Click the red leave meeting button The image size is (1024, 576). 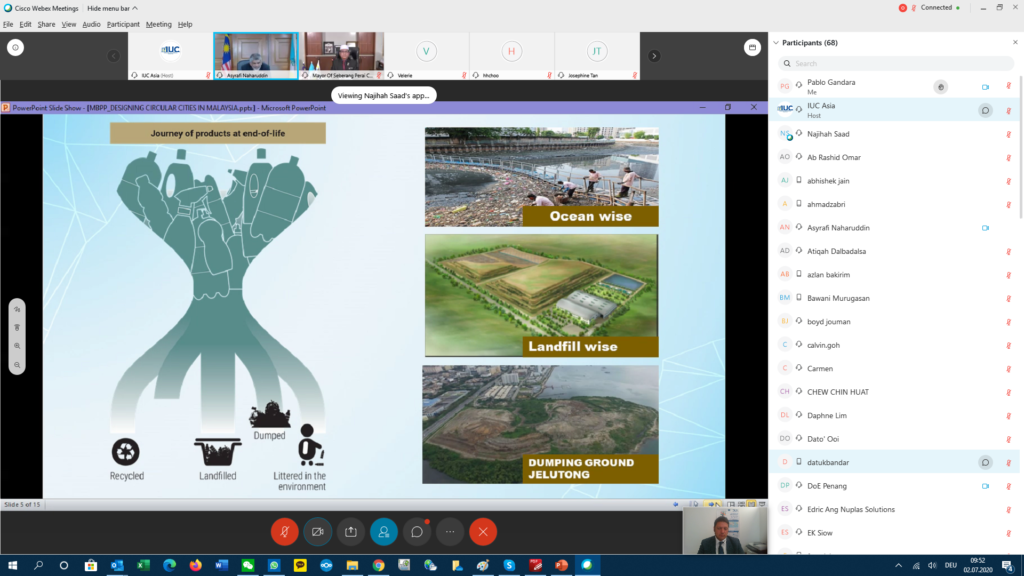click(483, 532)
